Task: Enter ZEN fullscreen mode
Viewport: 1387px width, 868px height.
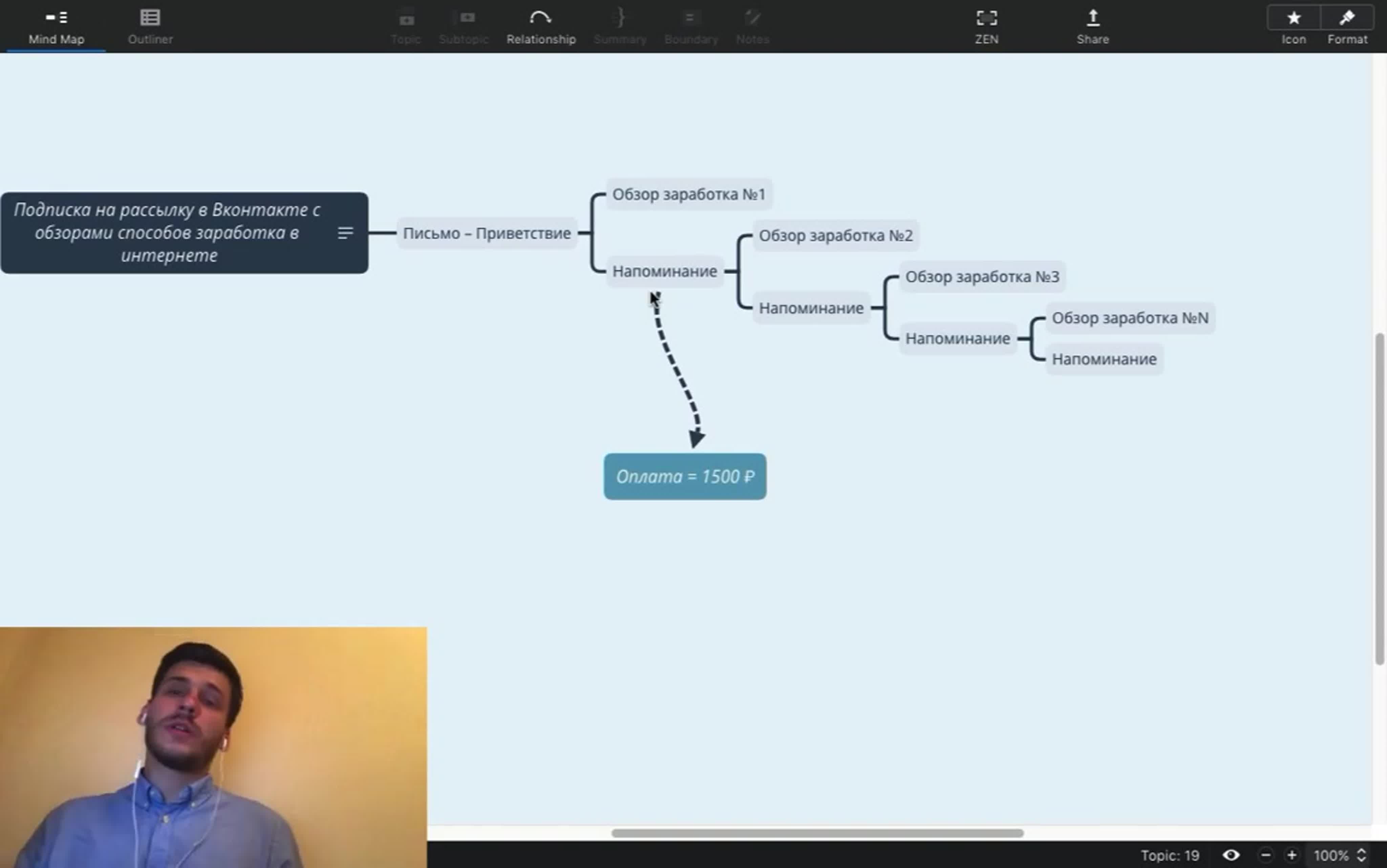Action: pos(986,26)
